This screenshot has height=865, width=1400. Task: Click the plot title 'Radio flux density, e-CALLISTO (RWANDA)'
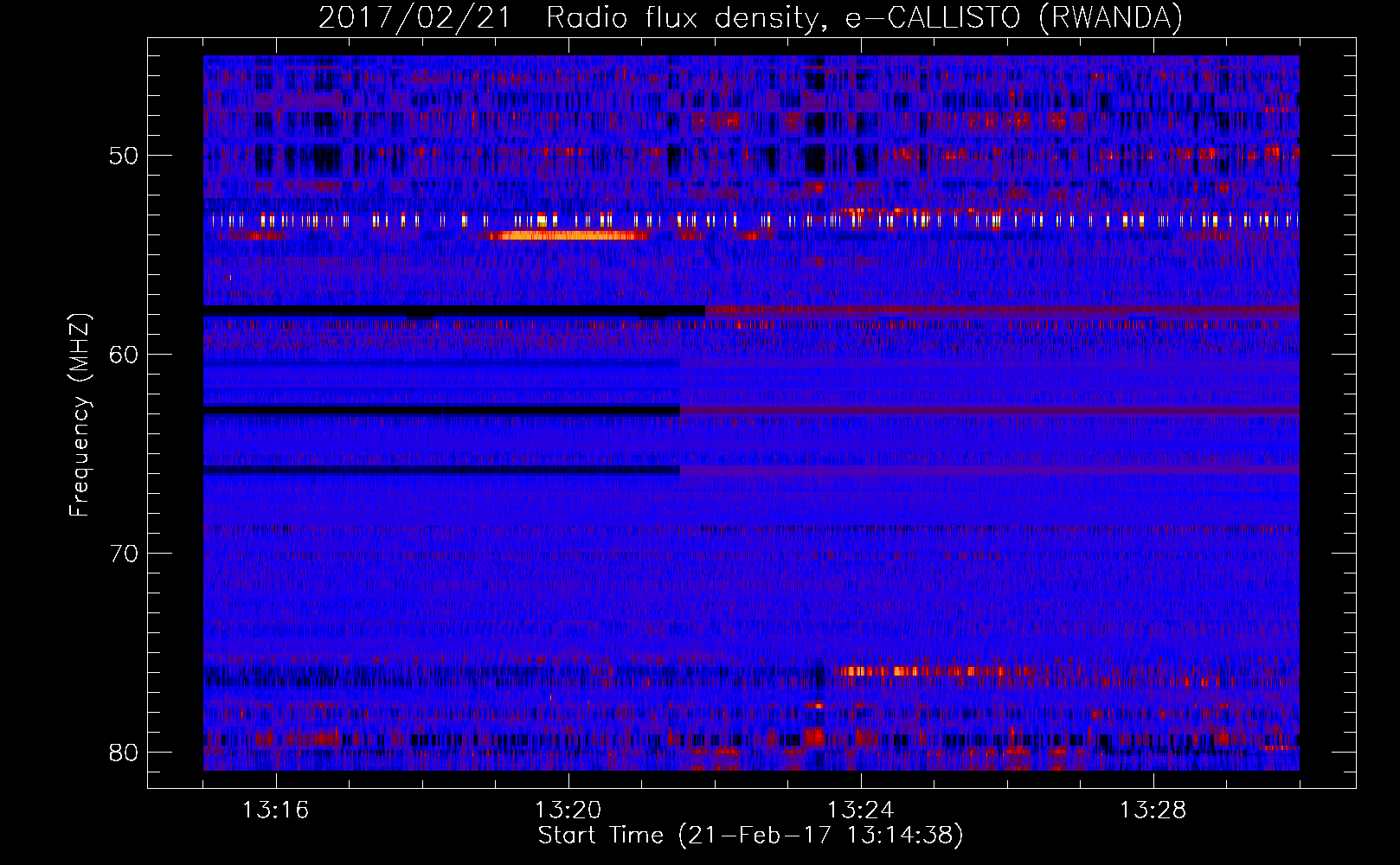864,18
